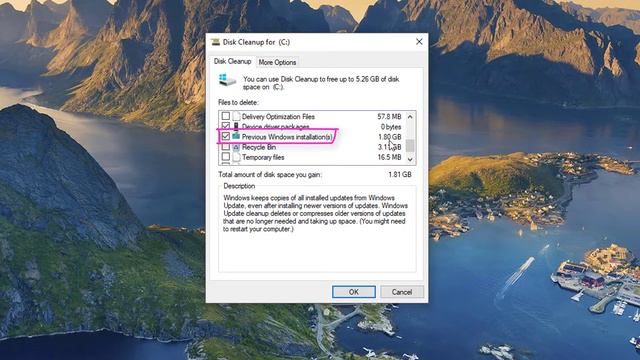Confirm cleanup with the OK button

click(353, 292)
